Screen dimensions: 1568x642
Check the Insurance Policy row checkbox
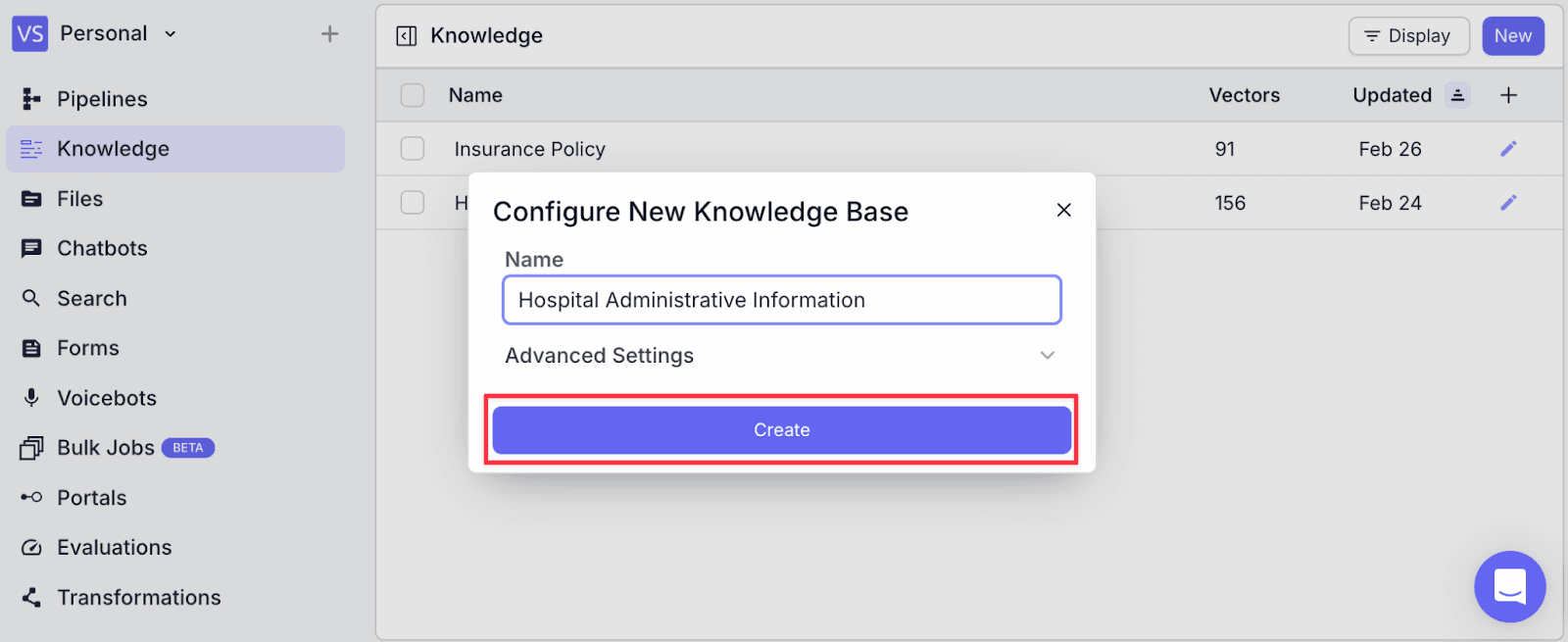point(413,149)
